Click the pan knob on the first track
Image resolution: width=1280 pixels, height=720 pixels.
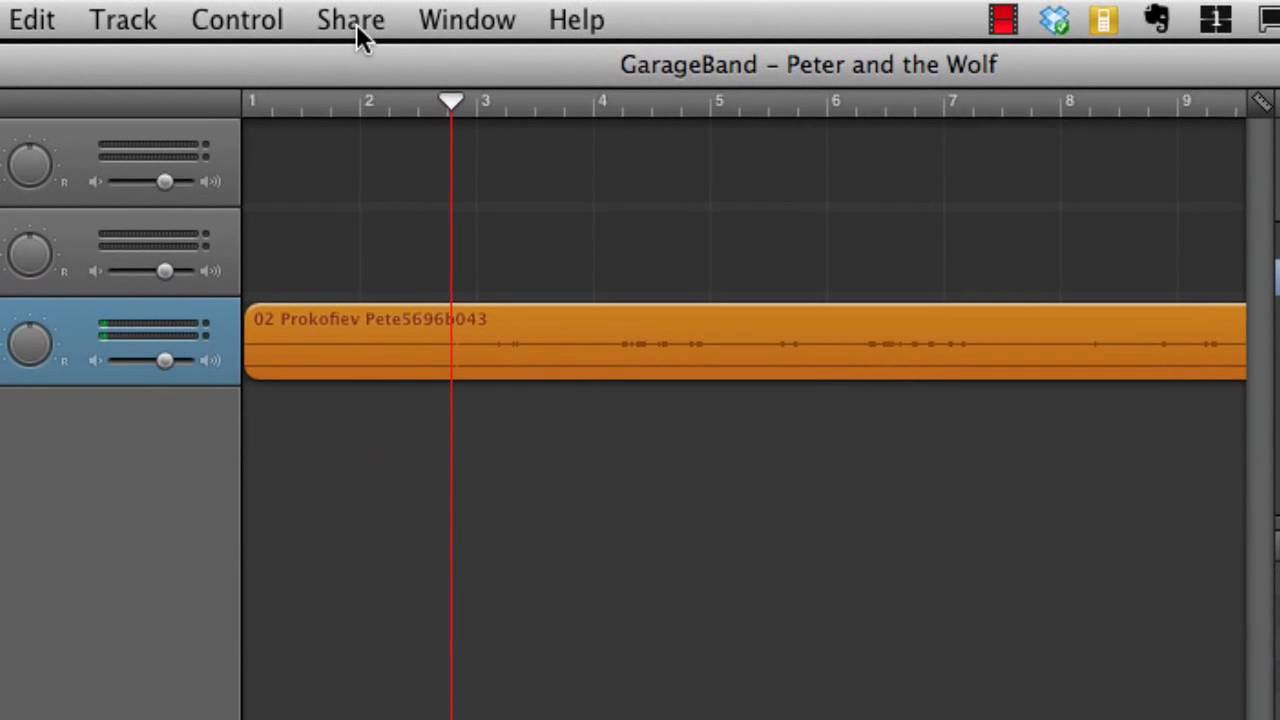point(30,165)
